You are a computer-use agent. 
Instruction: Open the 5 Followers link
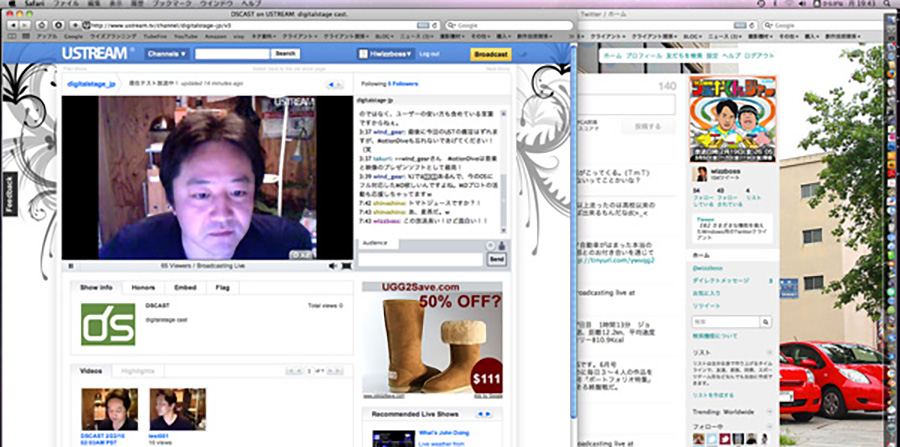coord(403,84)
